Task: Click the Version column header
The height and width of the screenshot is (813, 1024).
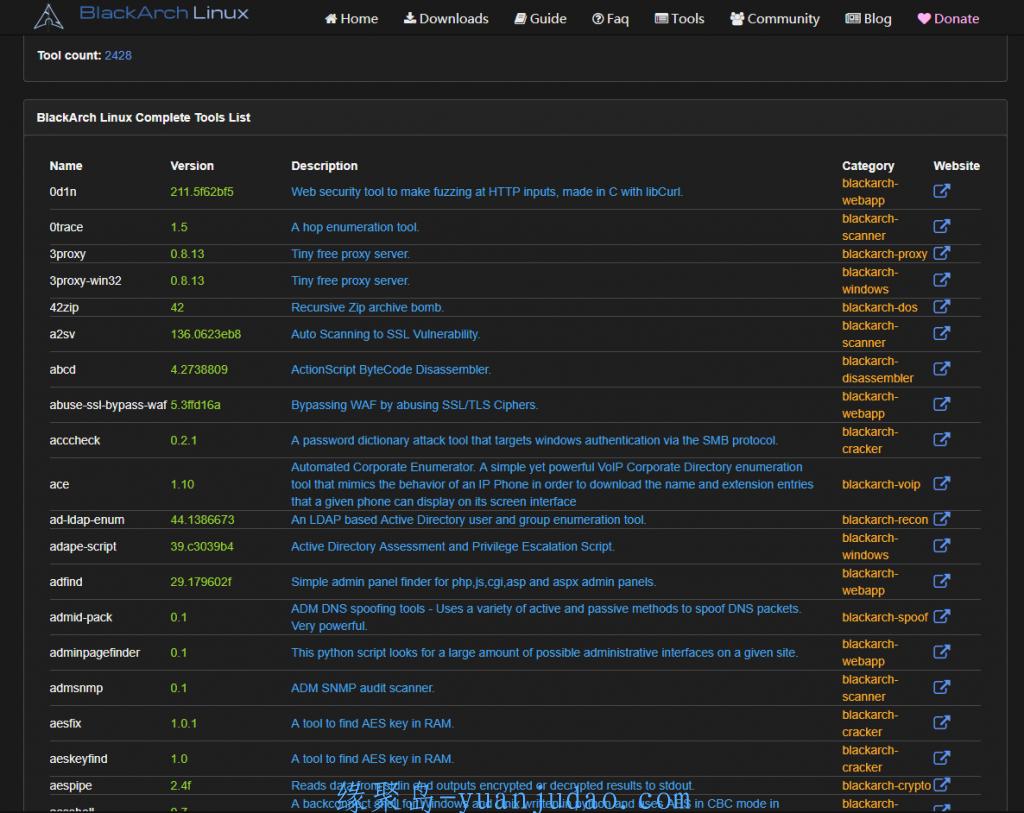Action: 192,166
